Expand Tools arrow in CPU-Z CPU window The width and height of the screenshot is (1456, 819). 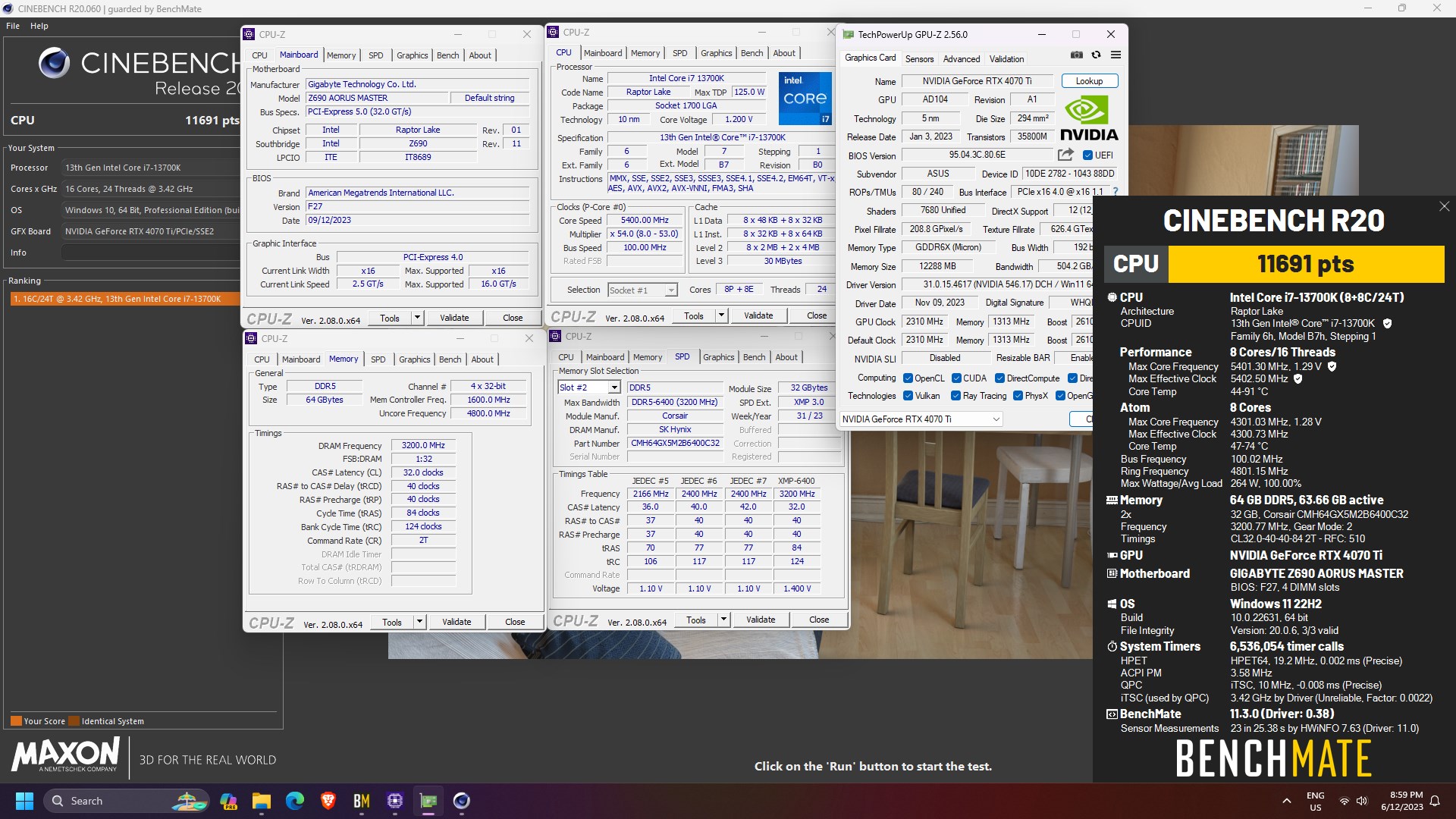click(721, 315)
